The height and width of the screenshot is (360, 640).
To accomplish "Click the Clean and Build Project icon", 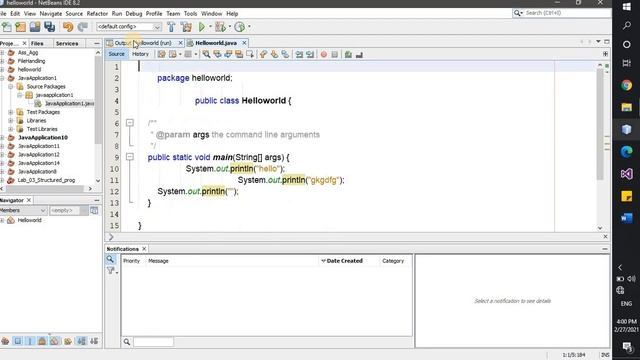I will [x=186, y=27].
